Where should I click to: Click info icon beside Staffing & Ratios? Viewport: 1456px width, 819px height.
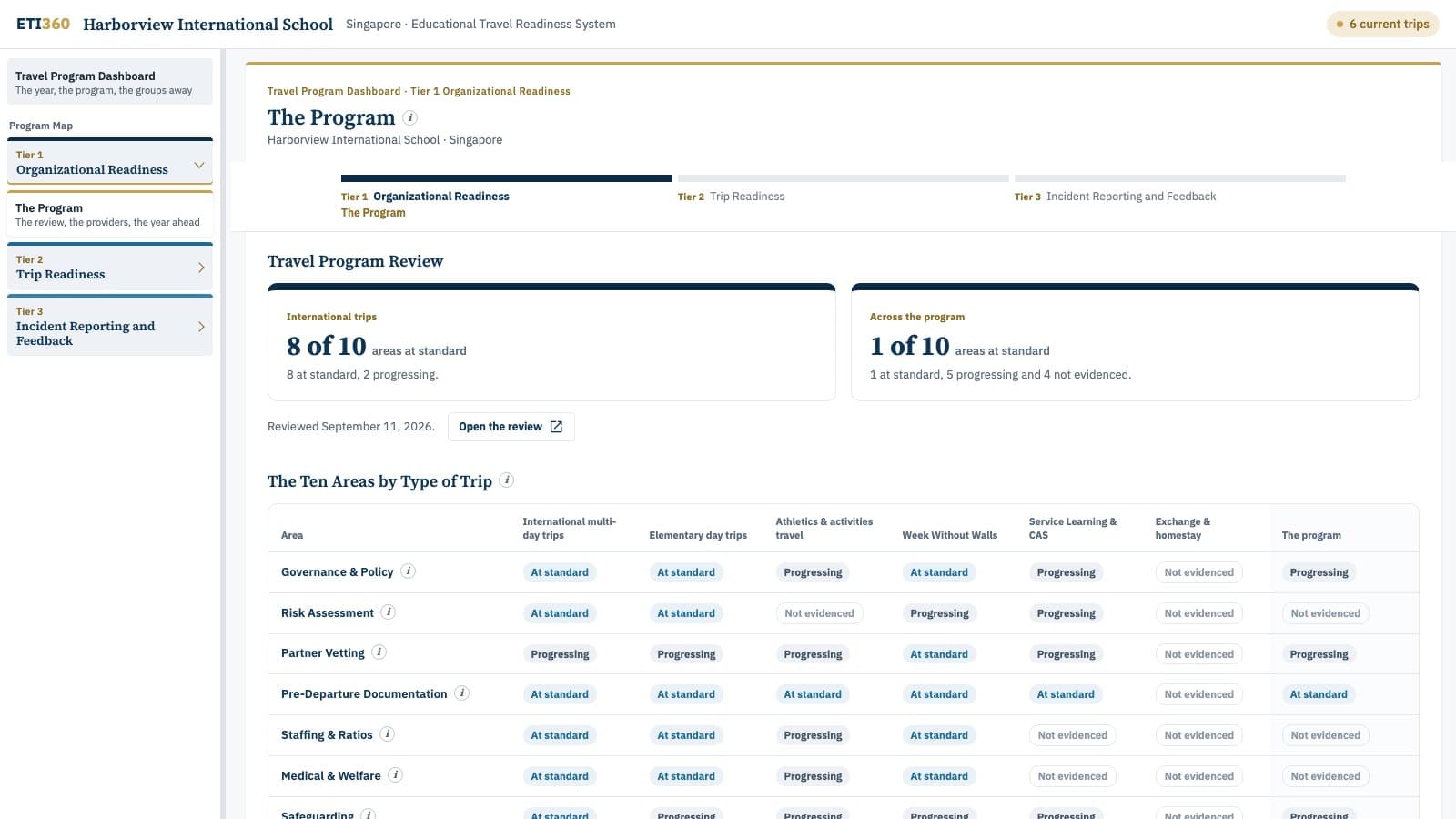[x=388, y=734]
